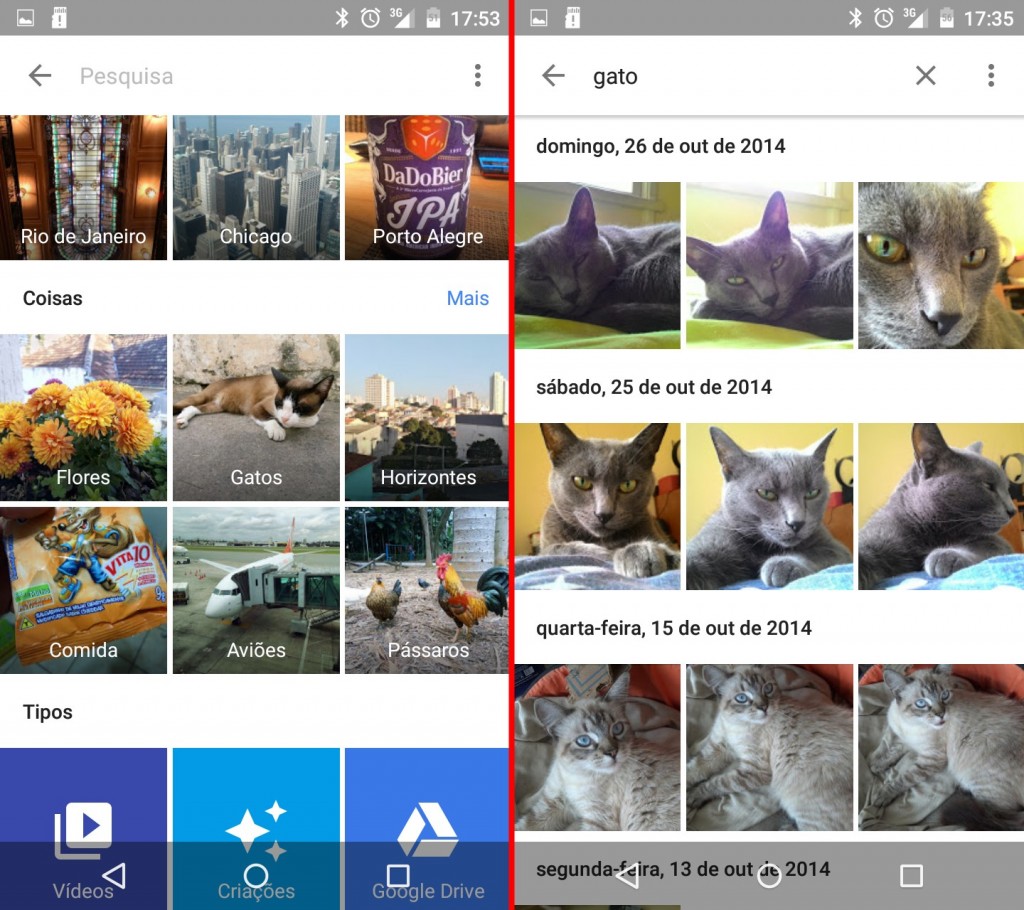Tap battery icon in left status bar
Image resolution: width=1024 pixels, height=910 pixels.
(x=433, y=18)
